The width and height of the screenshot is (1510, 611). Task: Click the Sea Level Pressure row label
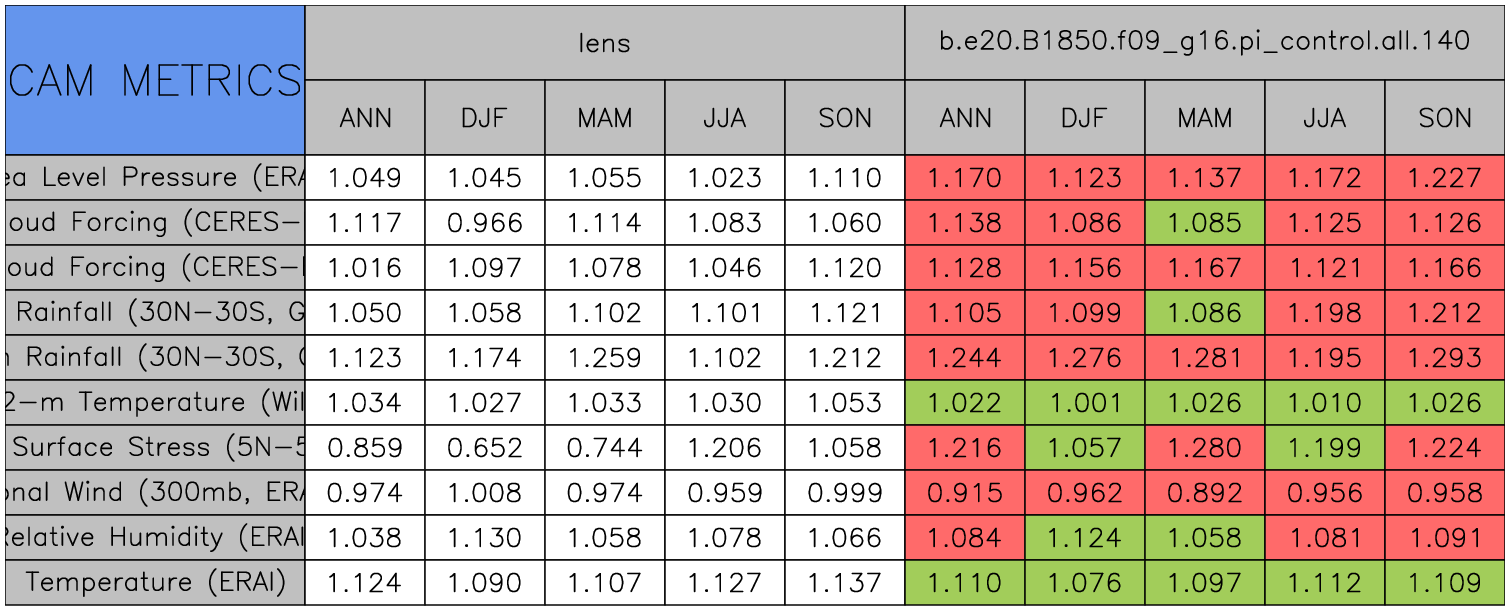coord(155,178)
